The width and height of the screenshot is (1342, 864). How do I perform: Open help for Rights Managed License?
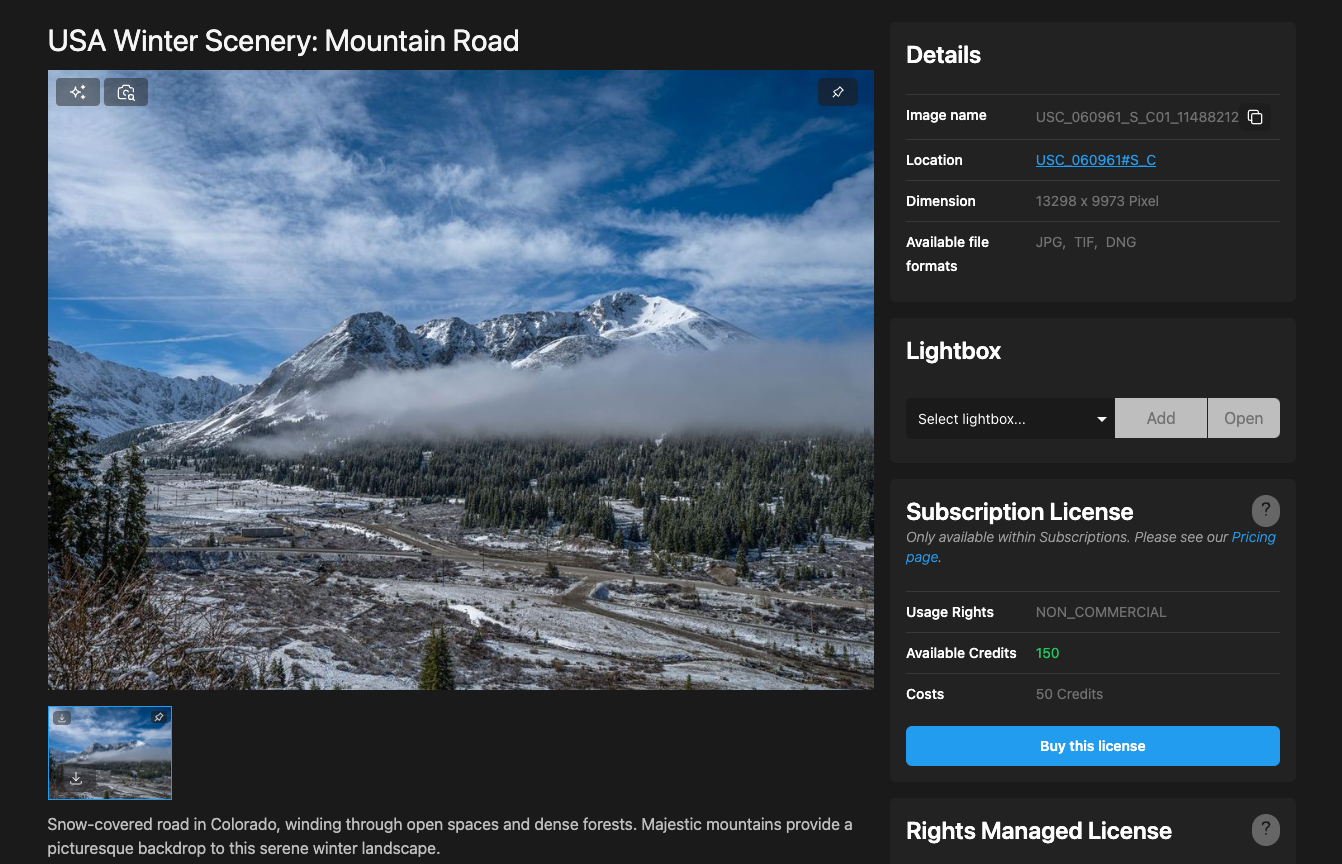[x=1265, y=829]
